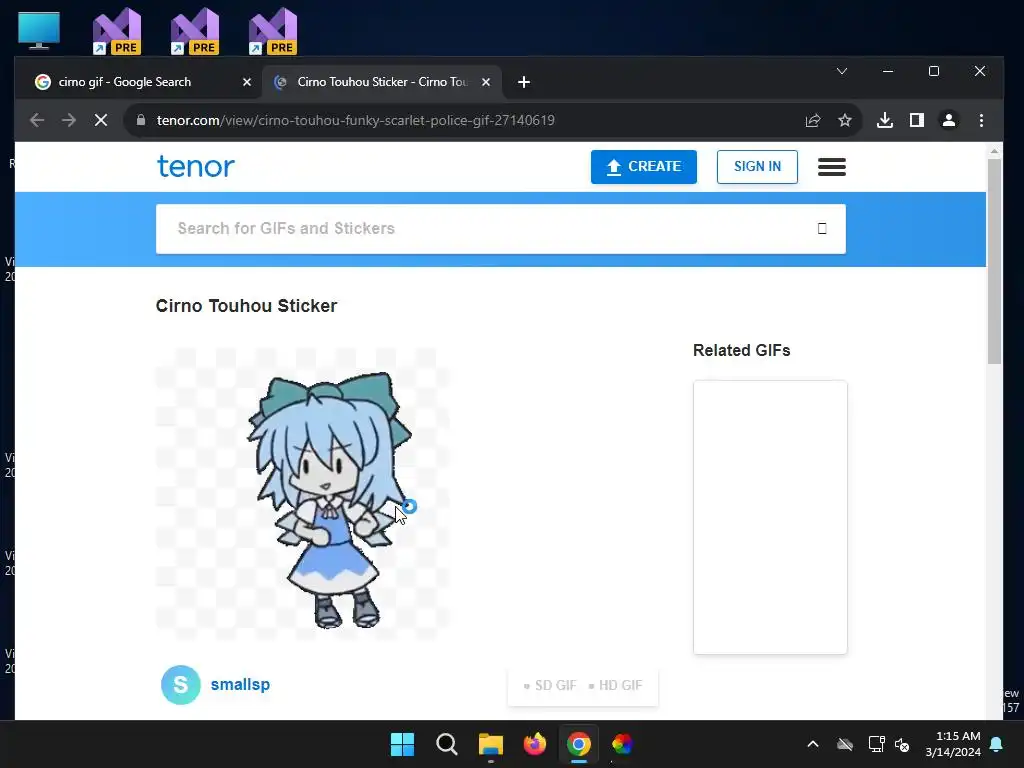Toggle the Chrome side panel
The height and width of the screenshot is (768, 1024).
point(917,120)
